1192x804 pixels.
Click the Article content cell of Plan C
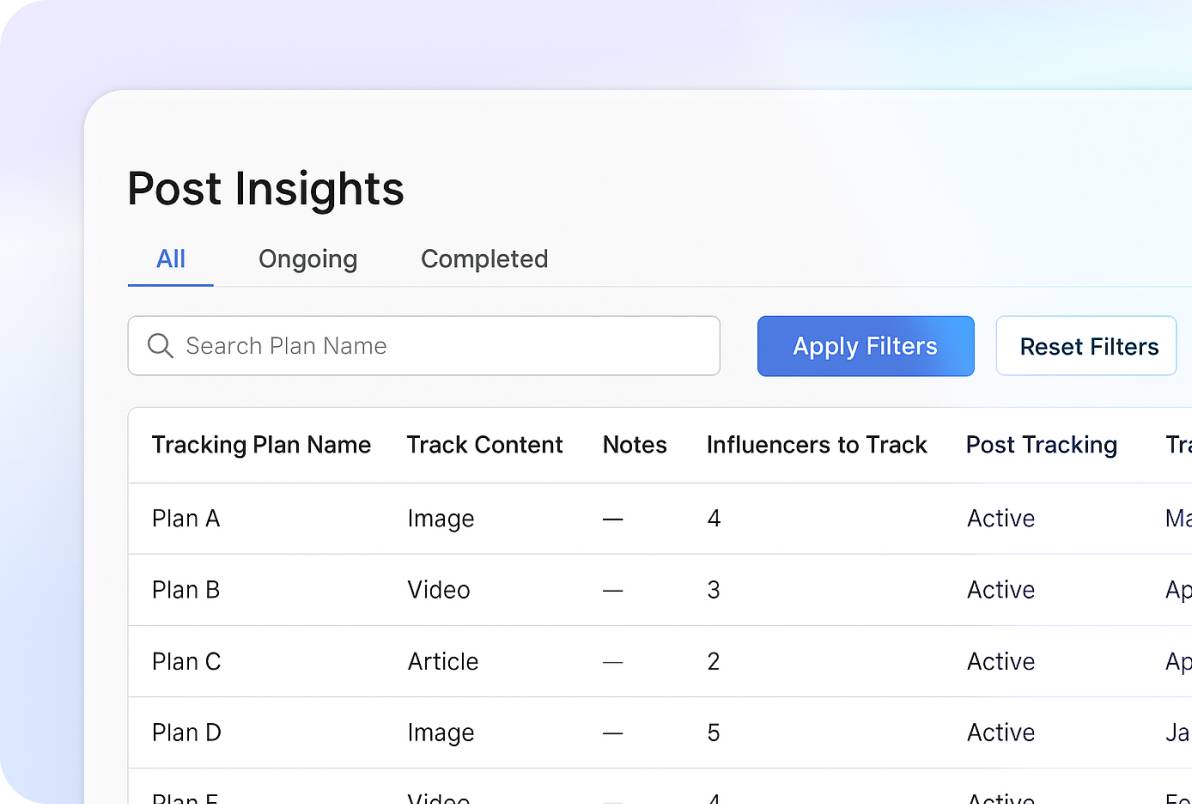pos(443,662)
